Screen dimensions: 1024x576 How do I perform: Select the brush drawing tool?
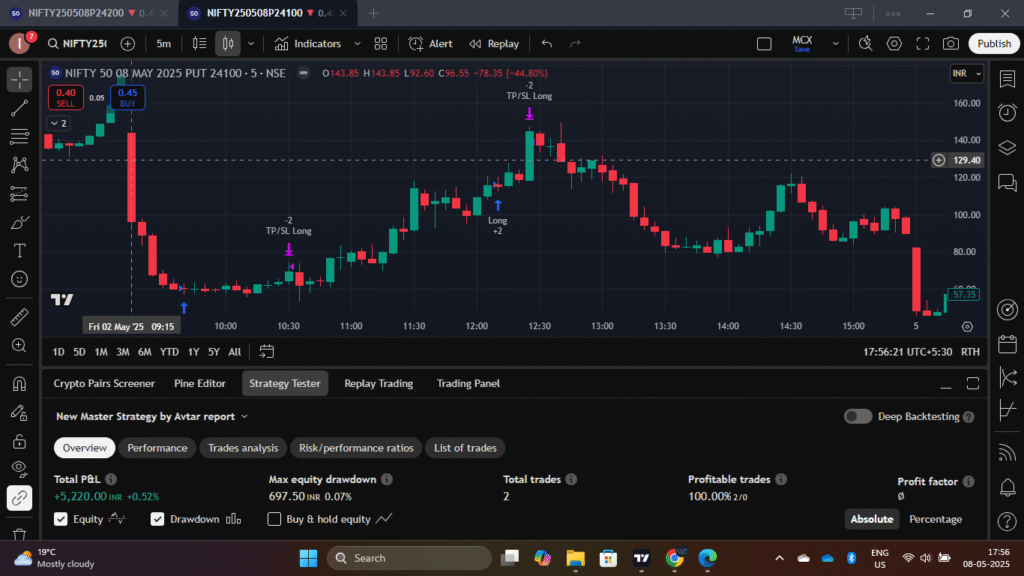pyautogui.click(x=20, y=222)
